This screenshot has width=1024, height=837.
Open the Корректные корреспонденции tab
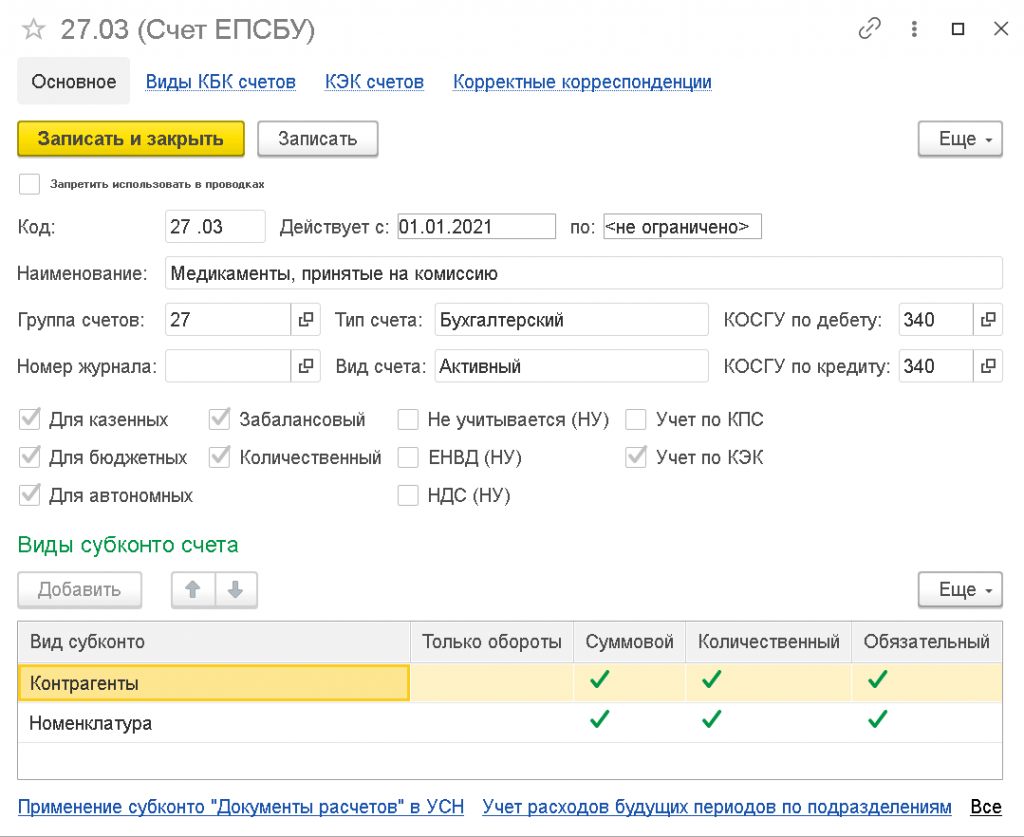[582, 82]
